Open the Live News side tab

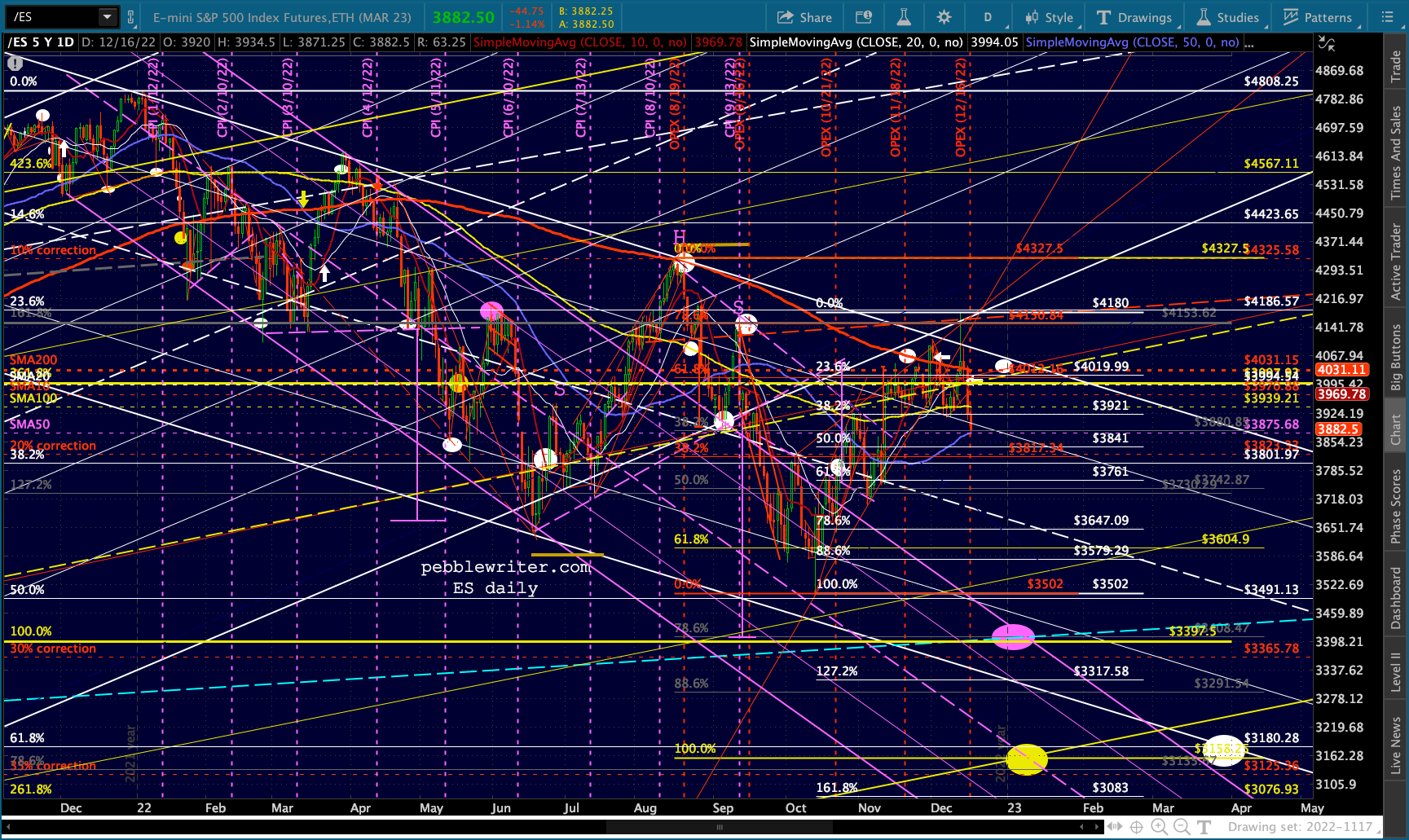[x=1396, y=745]
